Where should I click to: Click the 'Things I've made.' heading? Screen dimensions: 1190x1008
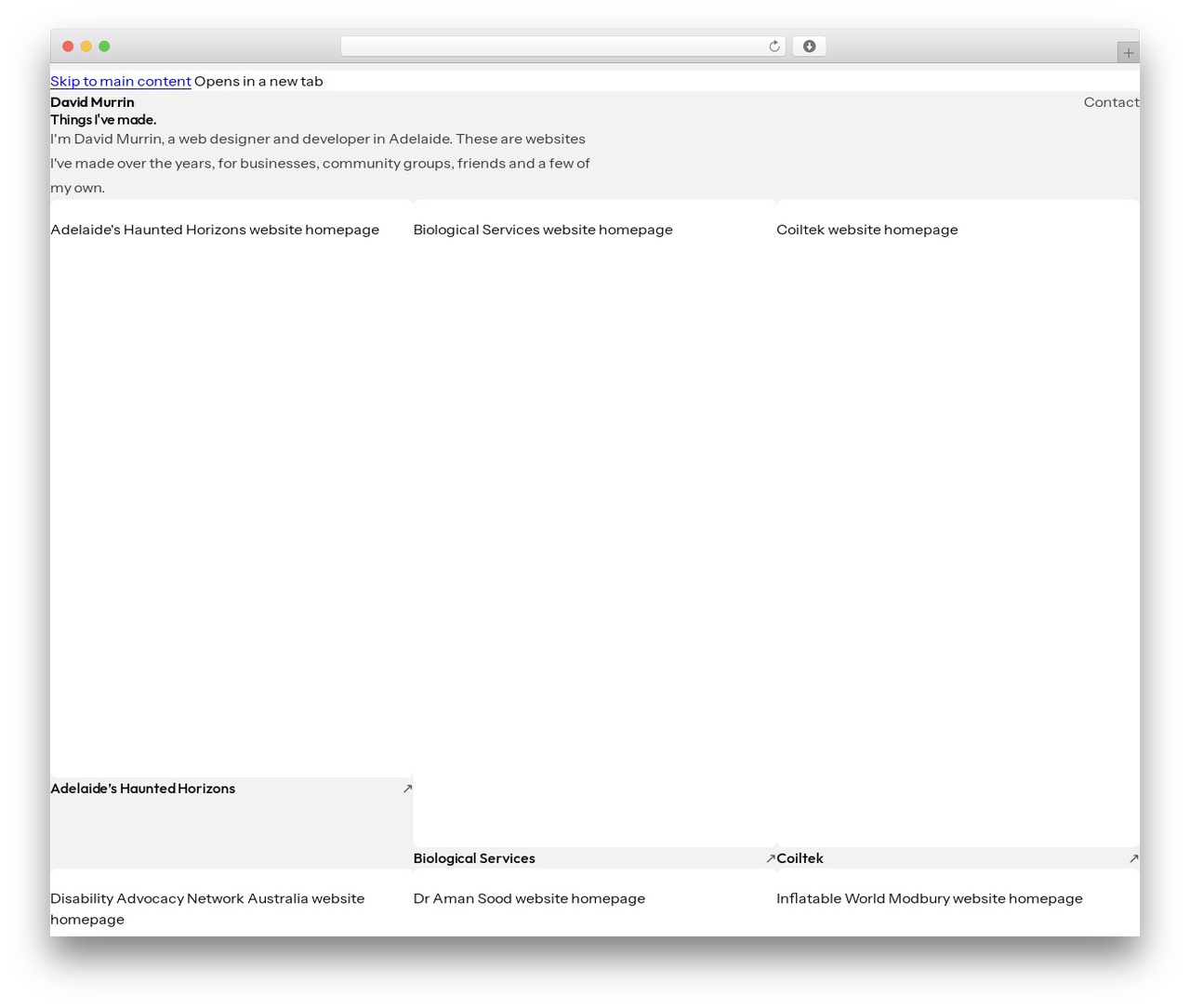point(103,120)
